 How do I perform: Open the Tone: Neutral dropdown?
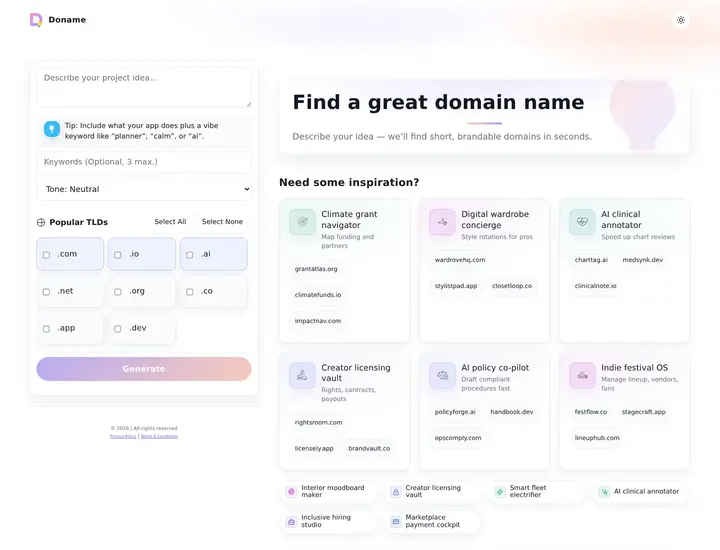144,189
